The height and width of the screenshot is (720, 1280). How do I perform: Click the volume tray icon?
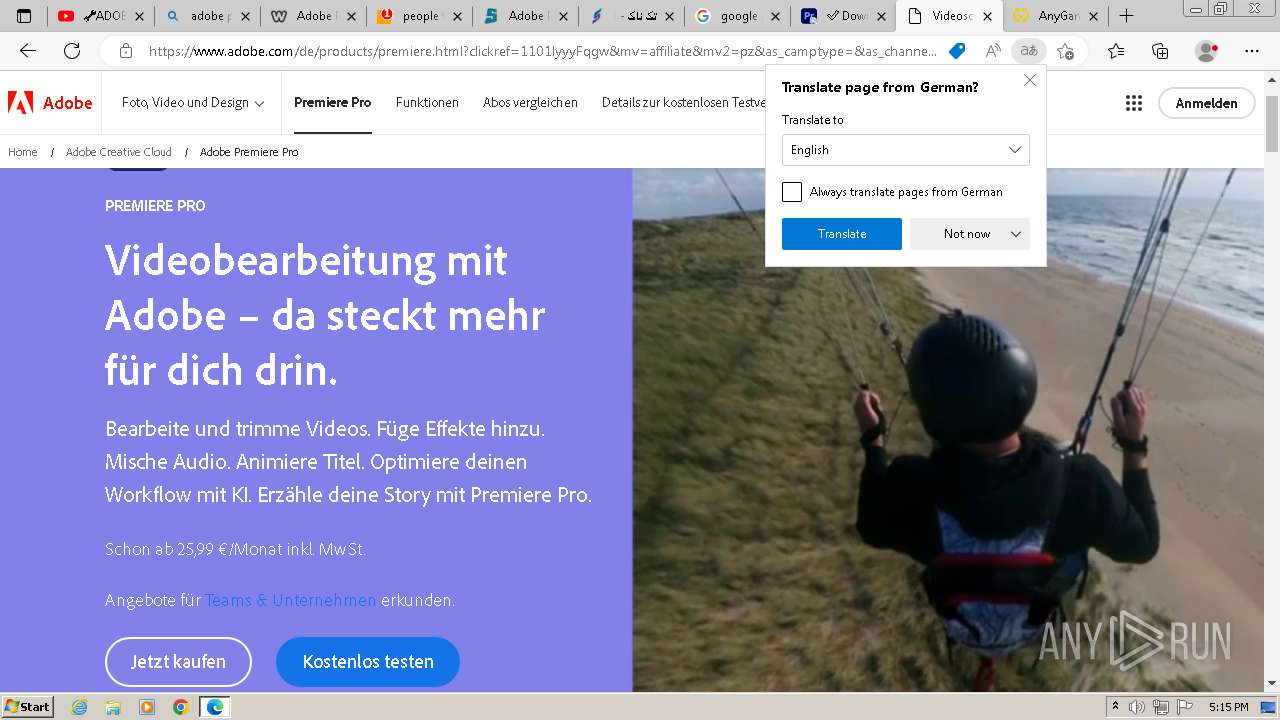pyautogui.click(x=1138, y=707)
